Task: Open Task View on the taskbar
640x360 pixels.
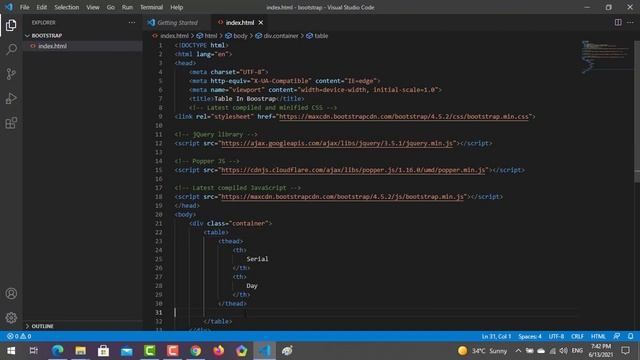Action: point(34,351)
